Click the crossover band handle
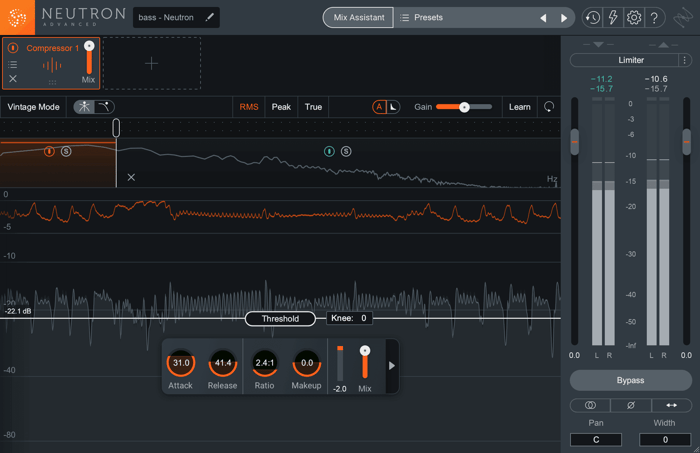The width and height of the screenshot is (700, 453). pyautogui.click(x=116, y=128)
